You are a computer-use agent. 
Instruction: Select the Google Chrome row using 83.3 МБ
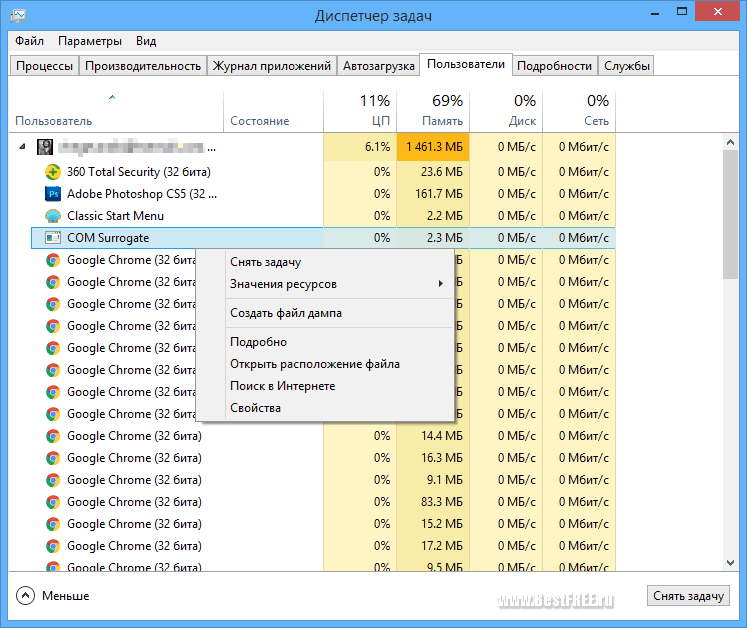point(323,502)
